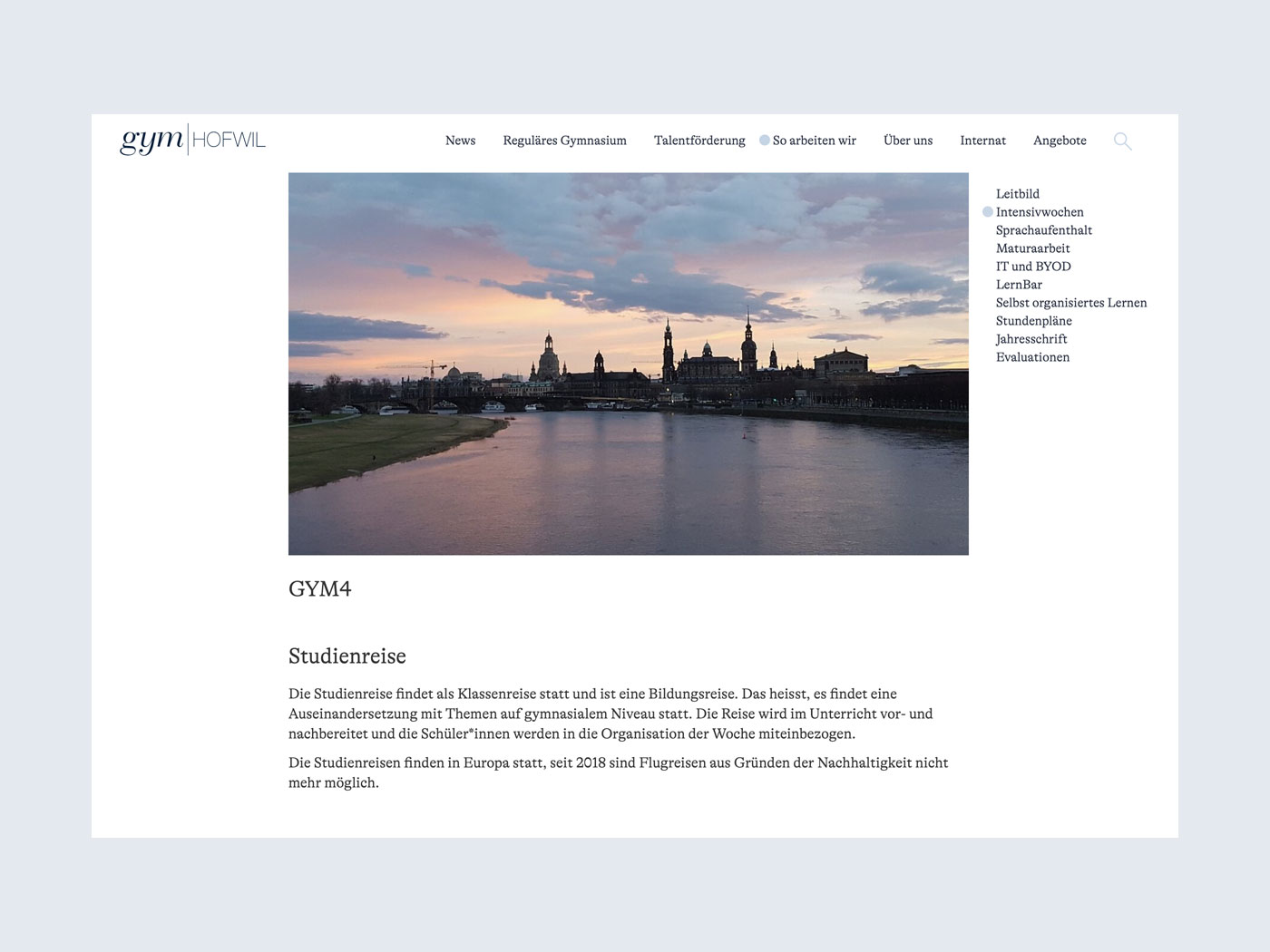Open IT und BYOD page

tap(1033, 267)
